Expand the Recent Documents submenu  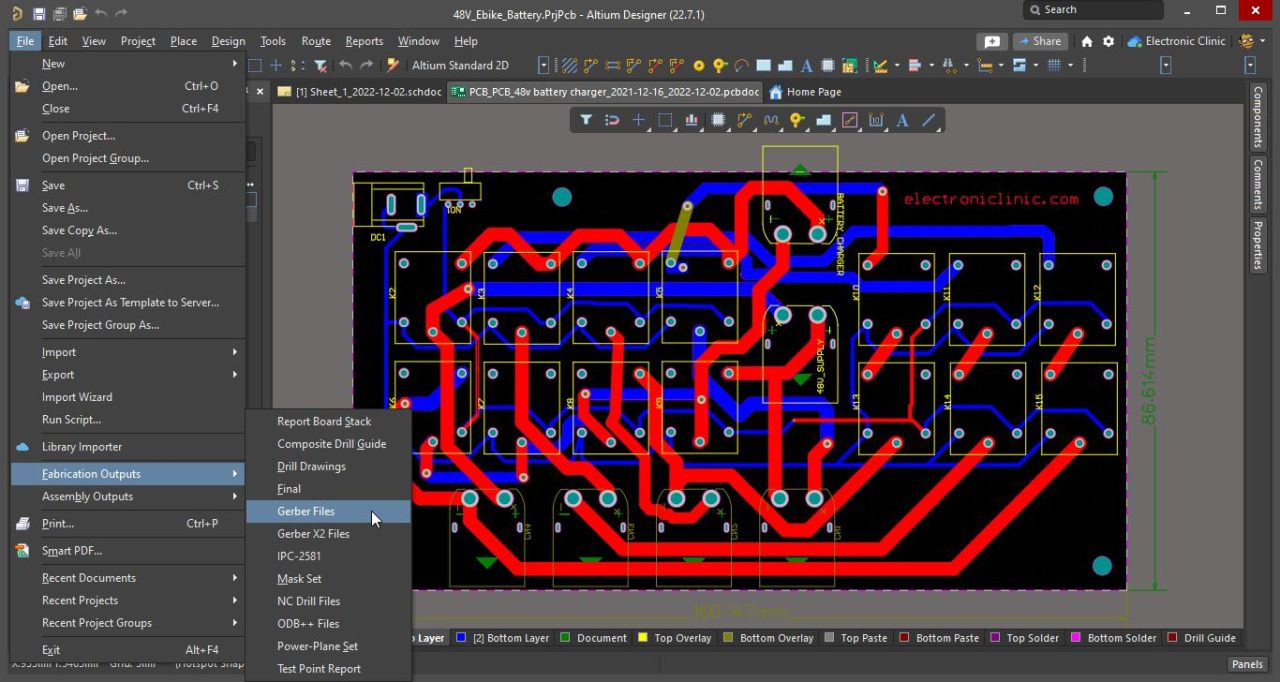pyautogui.click(x=127, y=577)
